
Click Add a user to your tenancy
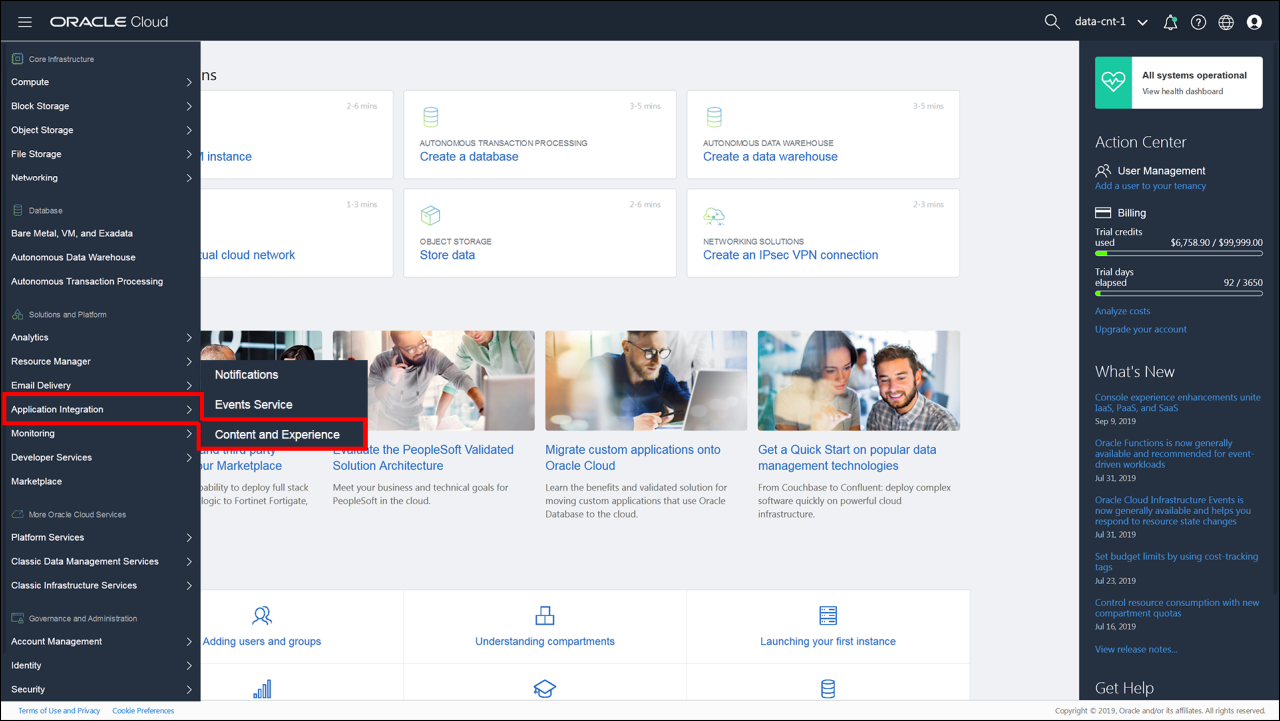pos(1150,186)
